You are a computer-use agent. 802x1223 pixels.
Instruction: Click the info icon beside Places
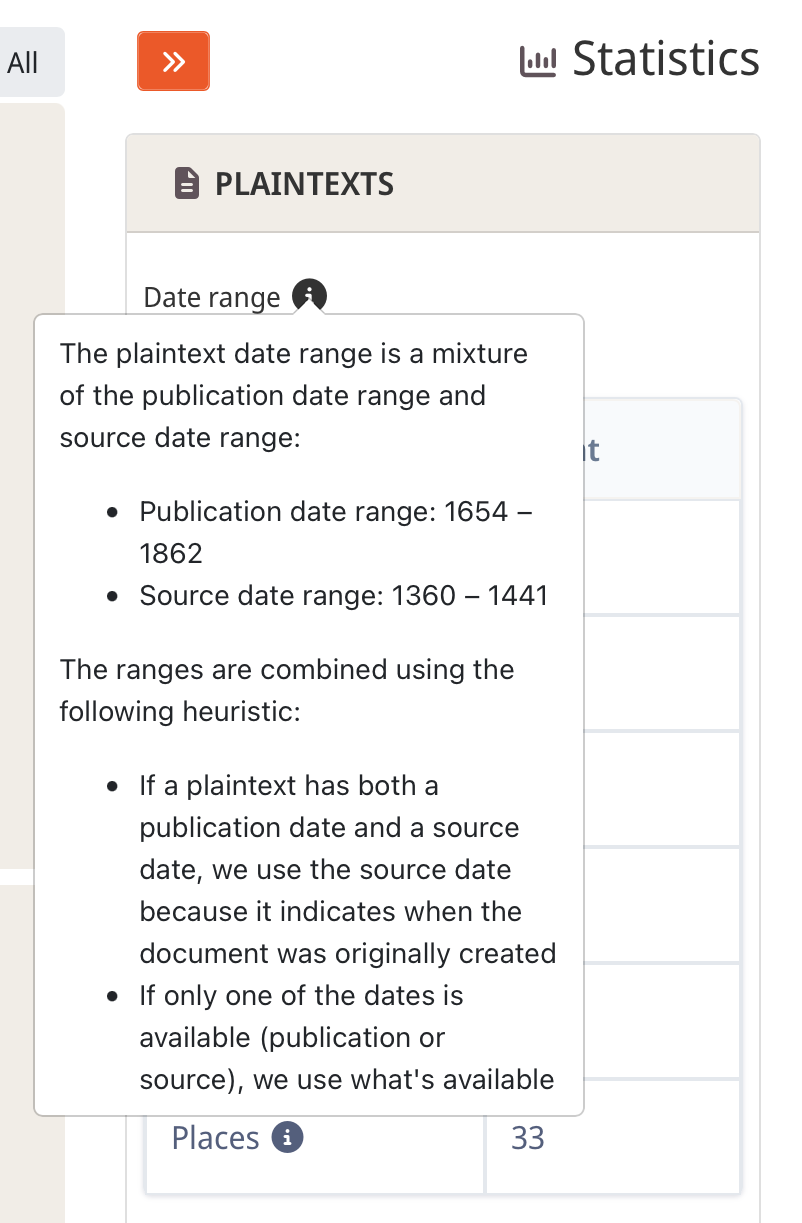[287, 1138]
